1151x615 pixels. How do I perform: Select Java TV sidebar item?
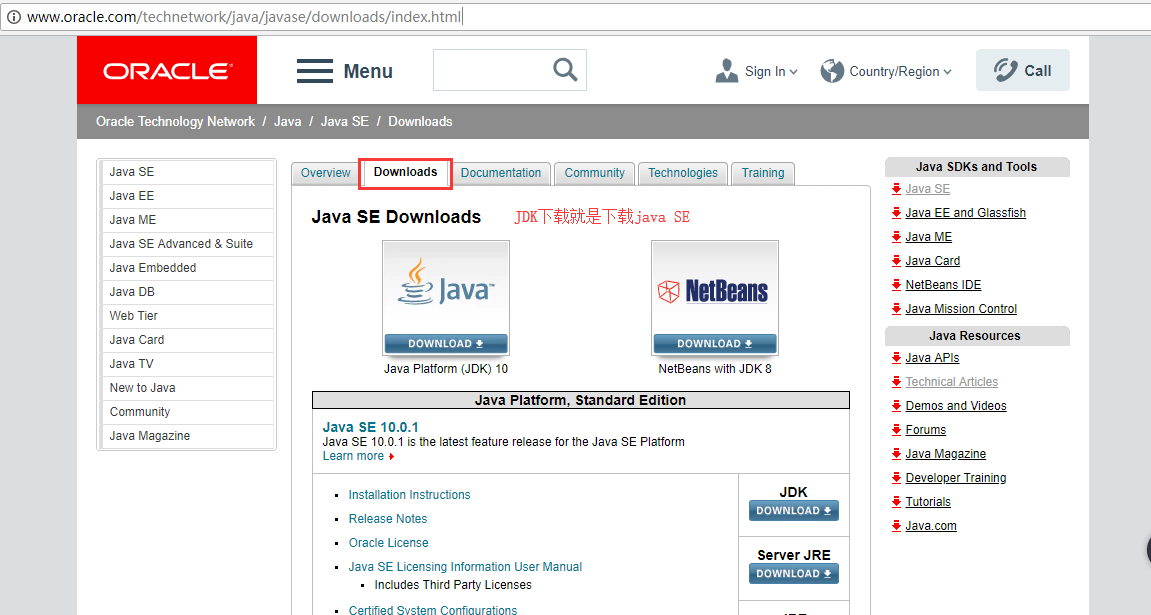187,364
